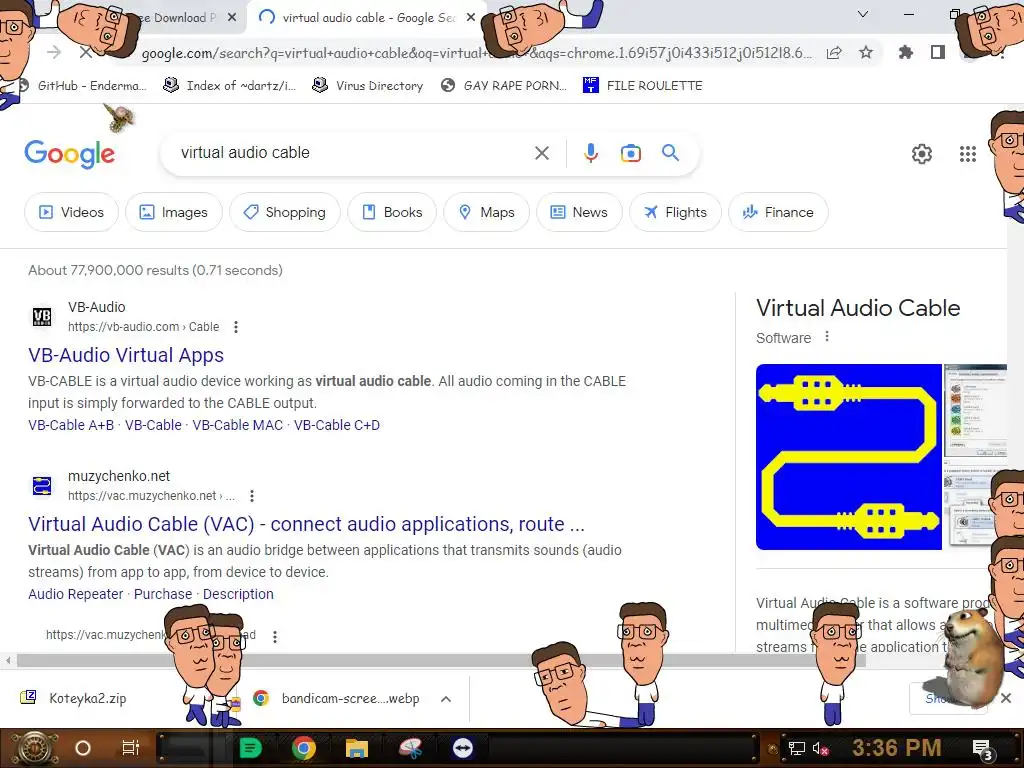Open File Explorer from the taskbar
The image size is (1024, 768).
[357, 748]
